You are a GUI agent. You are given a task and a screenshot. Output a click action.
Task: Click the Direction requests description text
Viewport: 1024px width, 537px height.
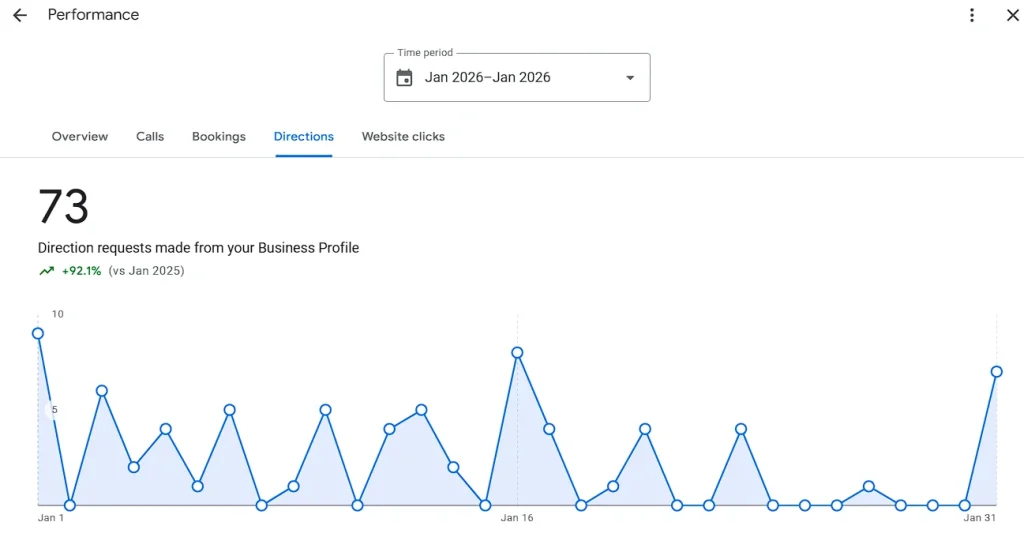click(x=199, y=248)
